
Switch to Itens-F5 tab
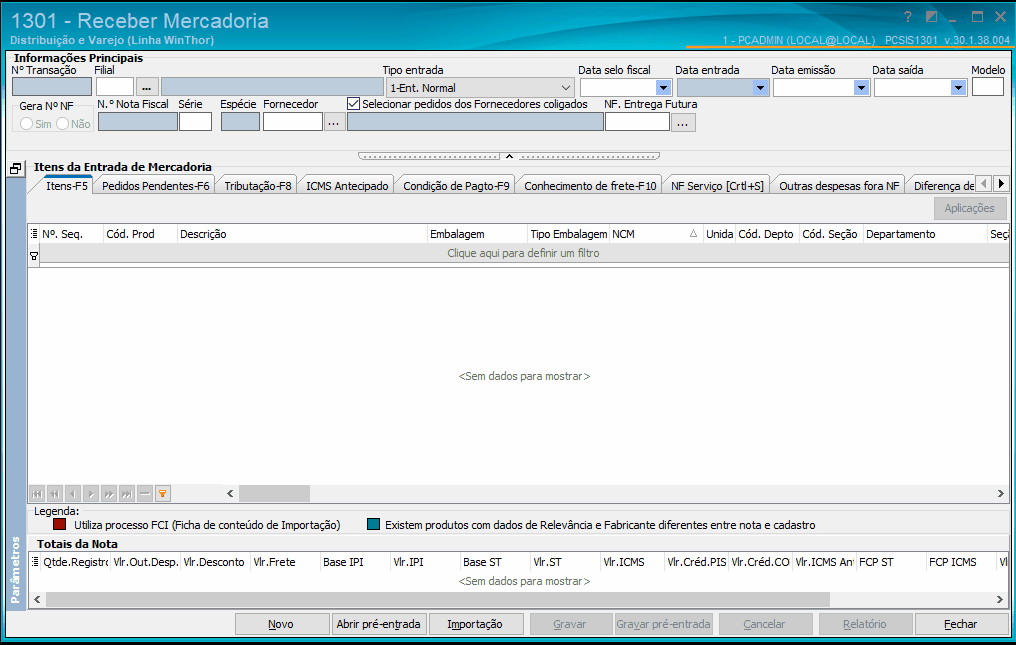(67, 186)
